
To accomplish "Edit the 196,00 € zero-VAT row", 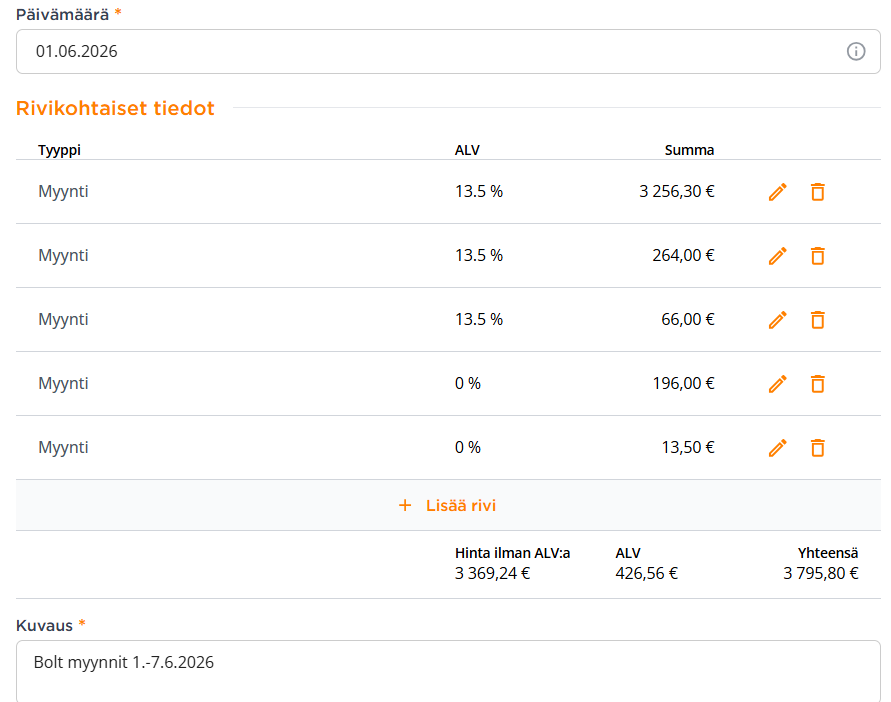I will coord(777,384).
